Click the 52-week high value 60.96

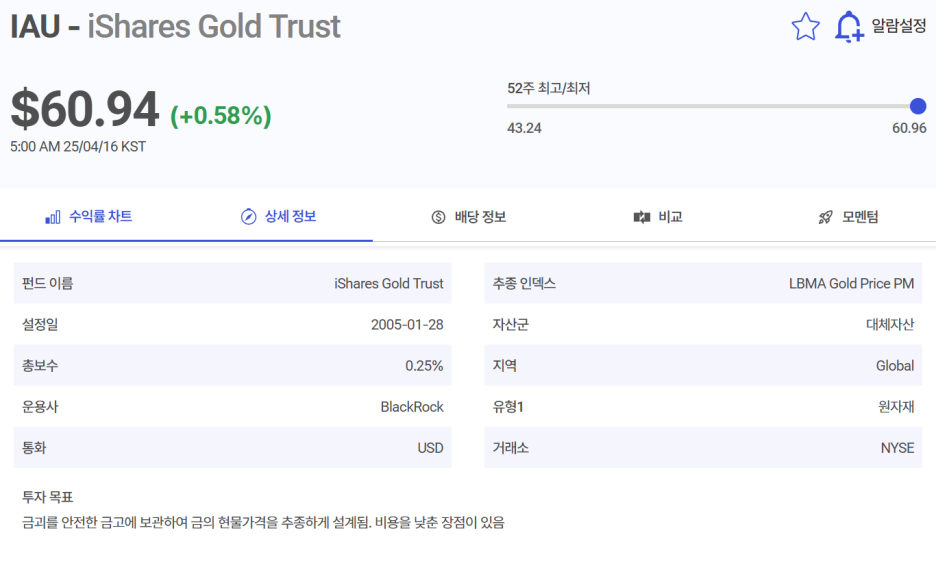(909, 128)
